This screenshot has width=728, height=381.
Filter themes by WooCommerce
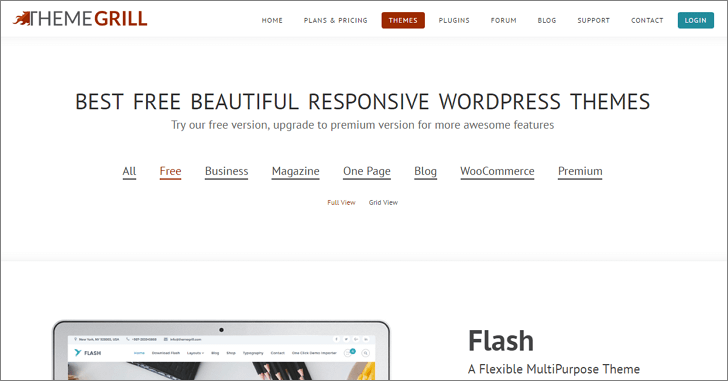[497, 171]
